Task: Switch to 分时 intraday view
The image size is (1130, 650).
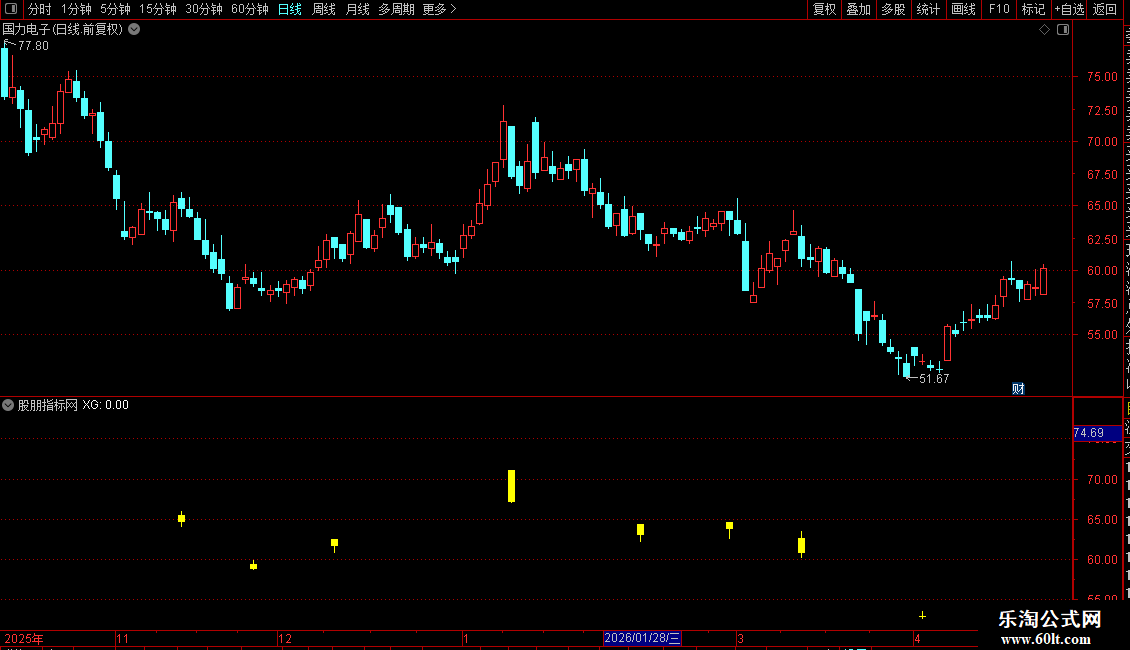Action: coord(40,9)
